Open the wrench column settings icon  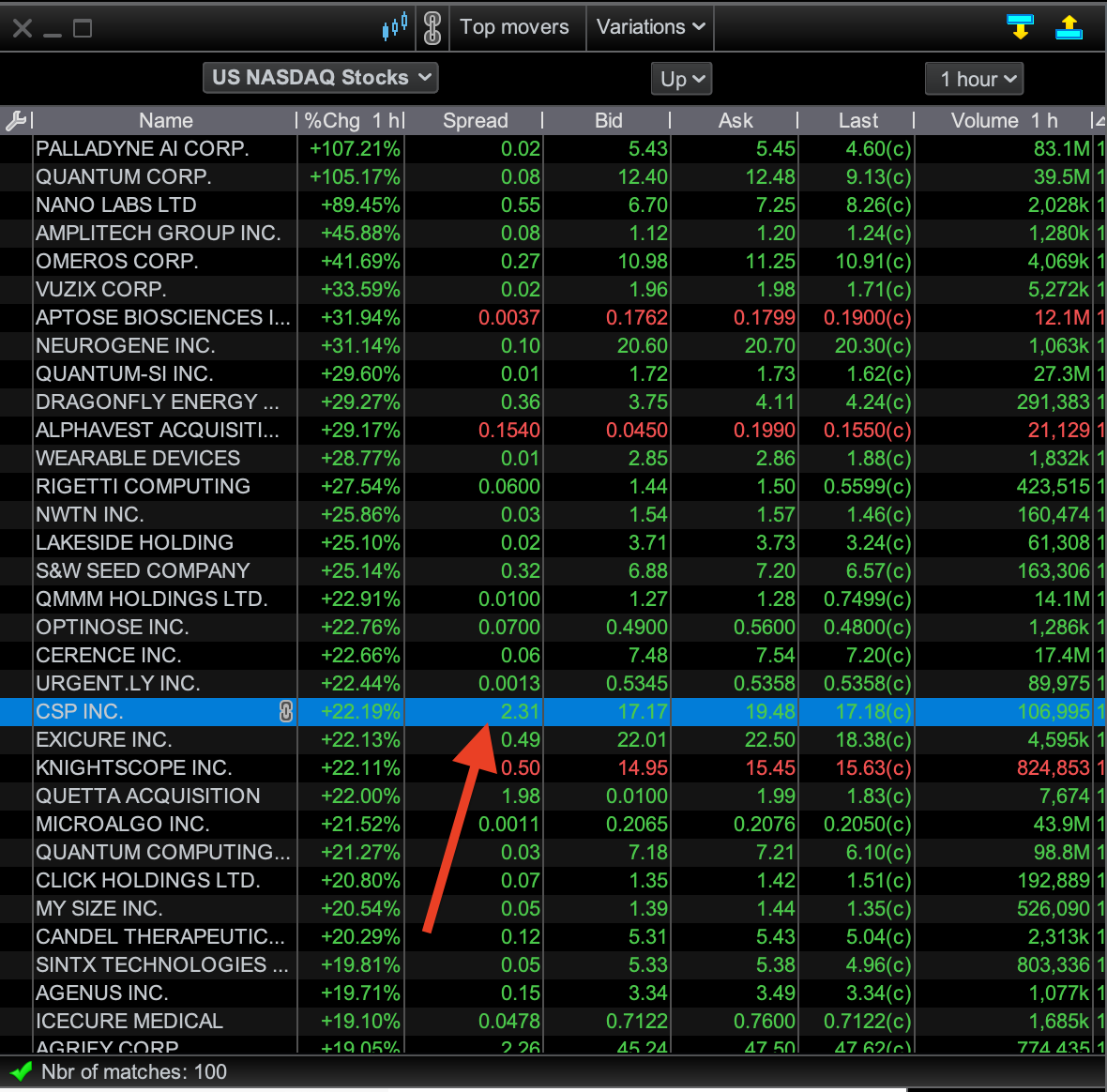click(16, 121)
